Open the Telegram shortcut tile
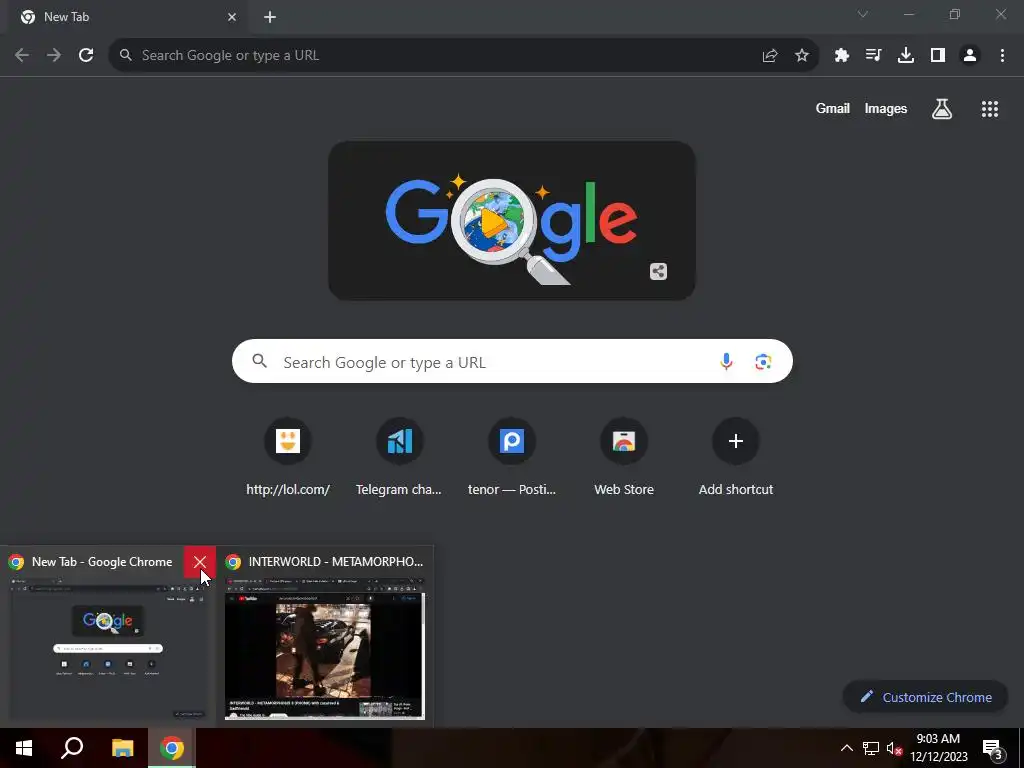The width and height of the screenshot is (1024, 768). [x=399, y=457]
